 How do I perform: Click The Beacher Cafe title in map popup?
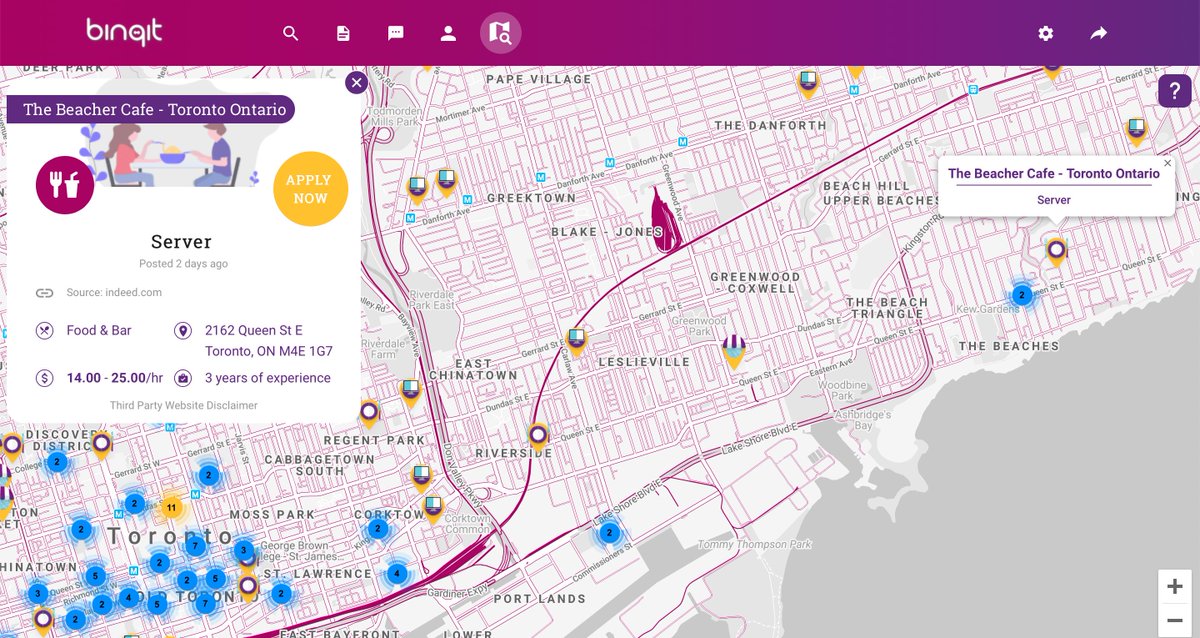(1054, 173)
